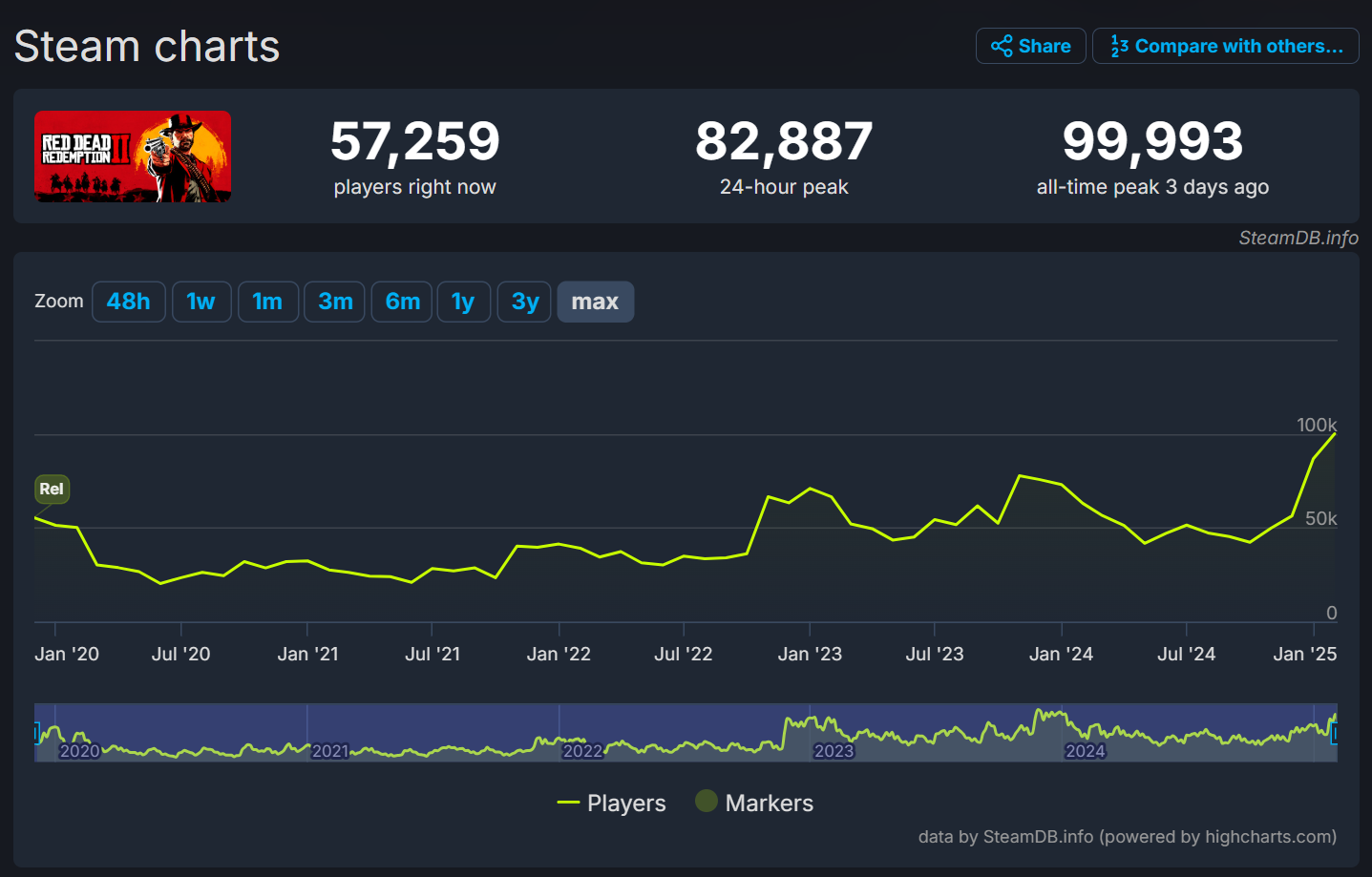Click the Rel release marker on the chart
The image size is (1372, 877).
coord(52,489)
